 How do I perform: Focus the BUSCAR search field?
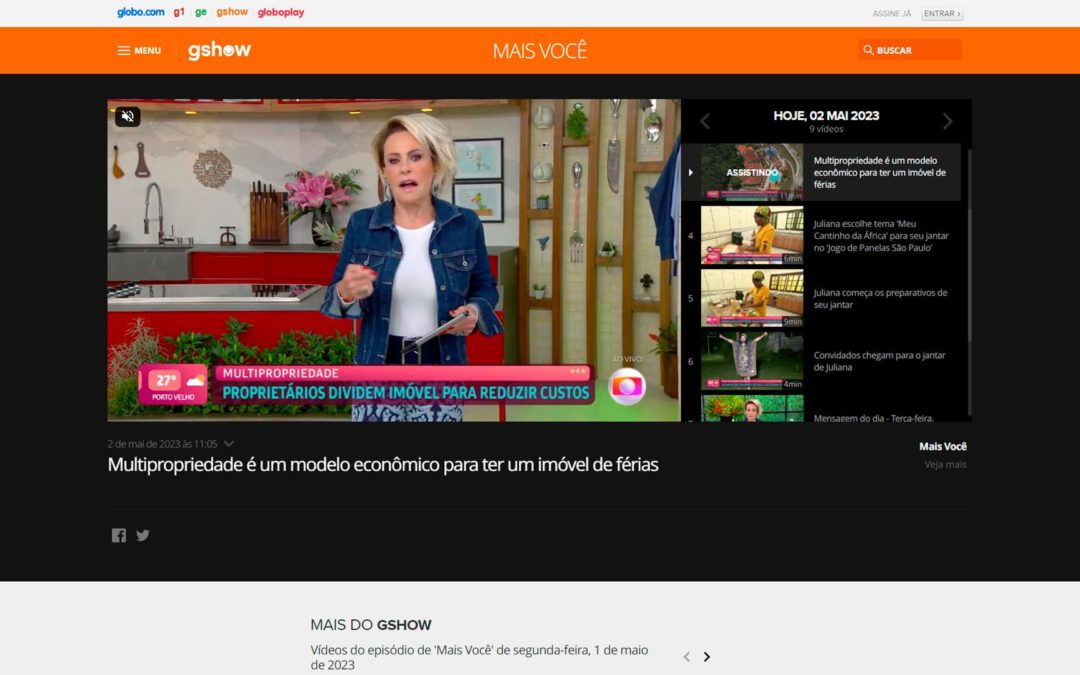[910, 50]
